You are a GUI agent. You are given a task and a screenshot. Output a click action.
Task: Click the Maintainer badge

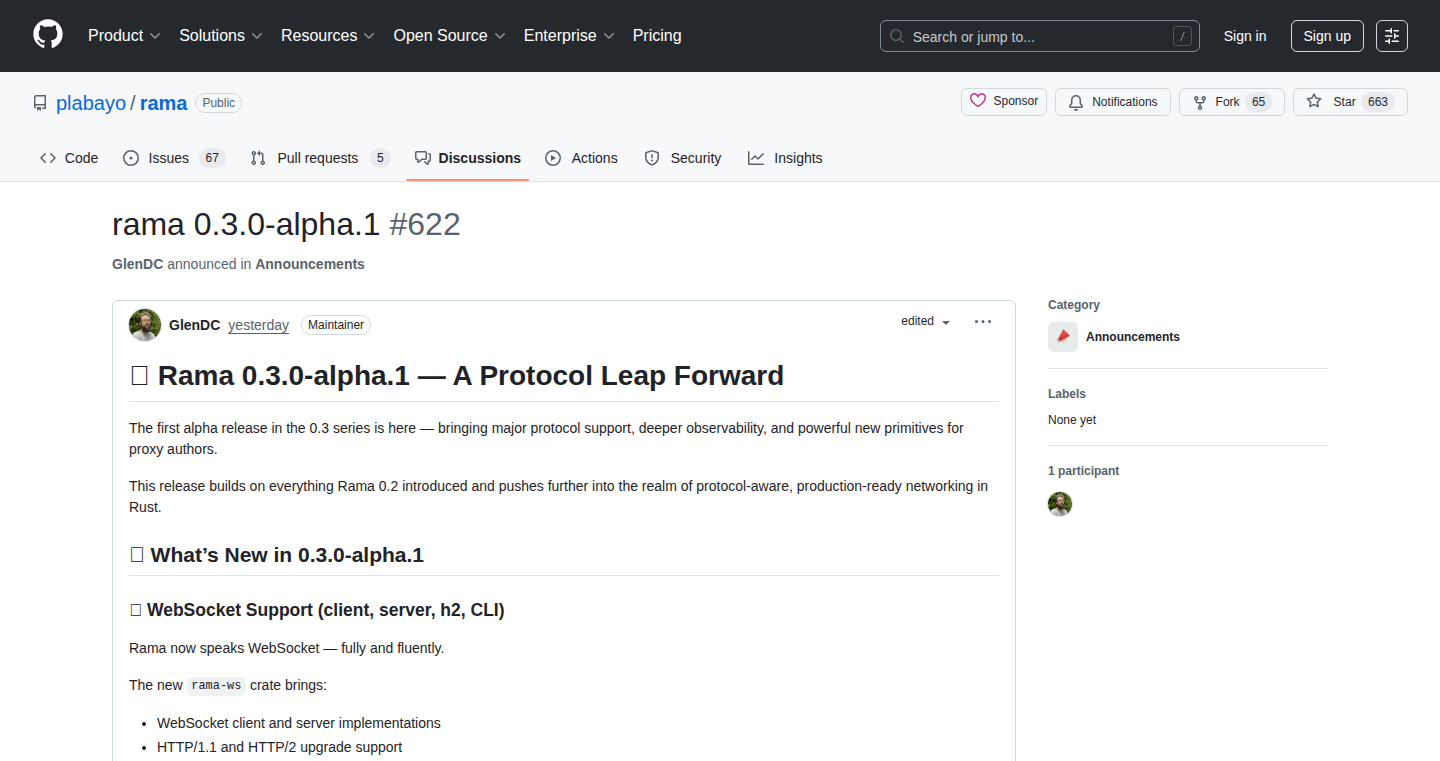coord(336,325)
